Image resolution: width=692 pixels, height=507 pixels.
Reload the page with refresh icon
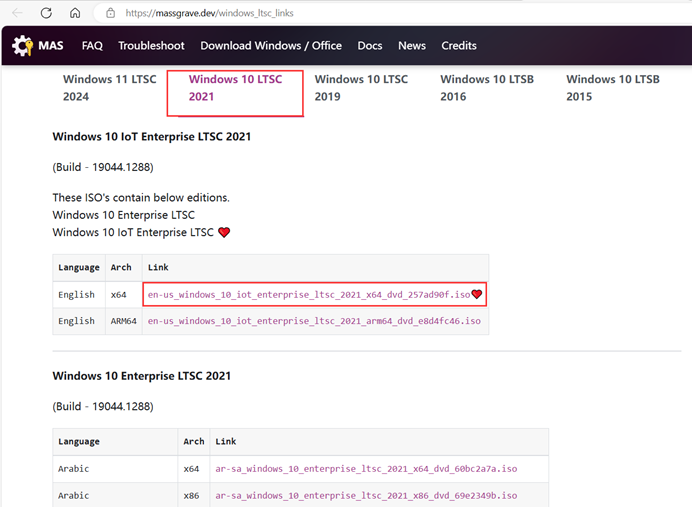(x=46, y=13)
